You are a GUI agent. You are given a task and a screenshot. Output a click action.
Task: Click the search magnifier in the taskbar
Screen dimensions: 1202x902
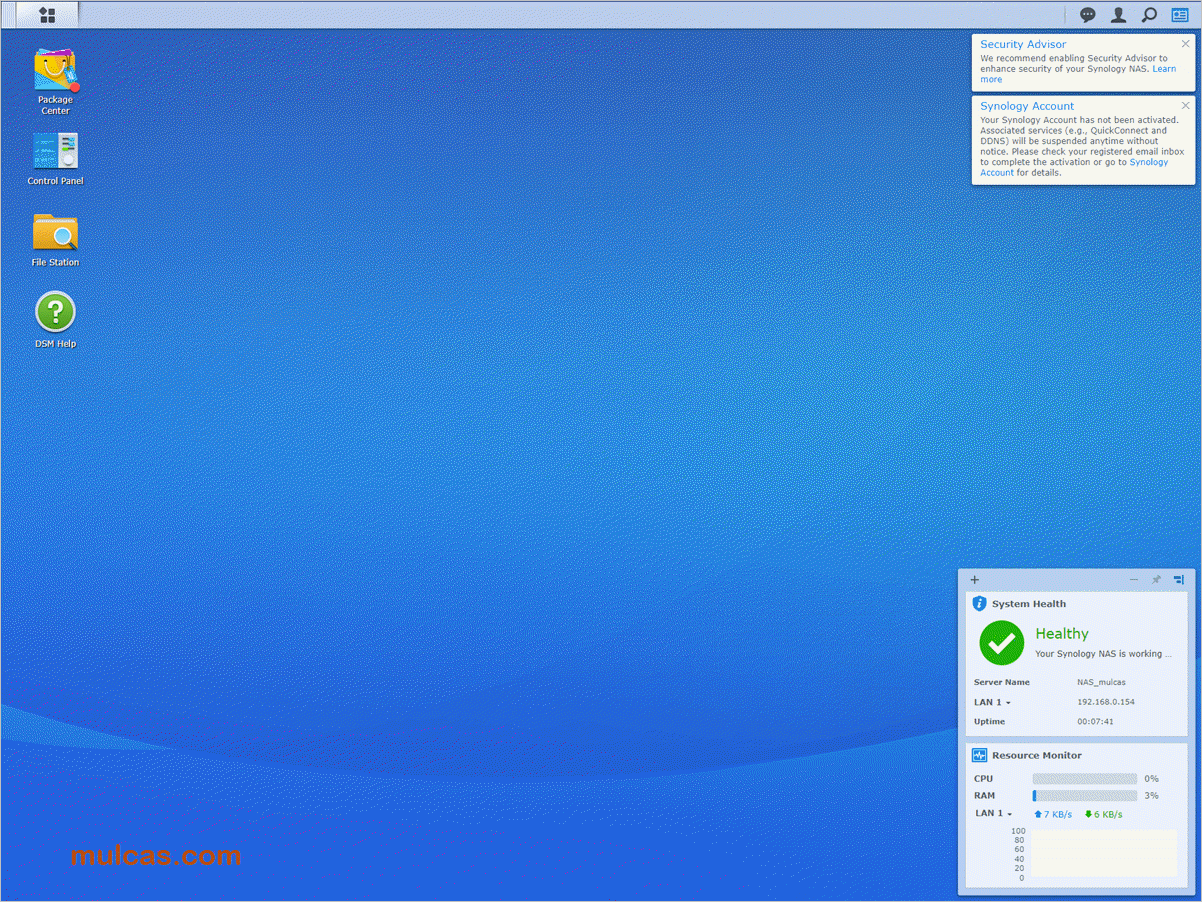(1149, 15)
